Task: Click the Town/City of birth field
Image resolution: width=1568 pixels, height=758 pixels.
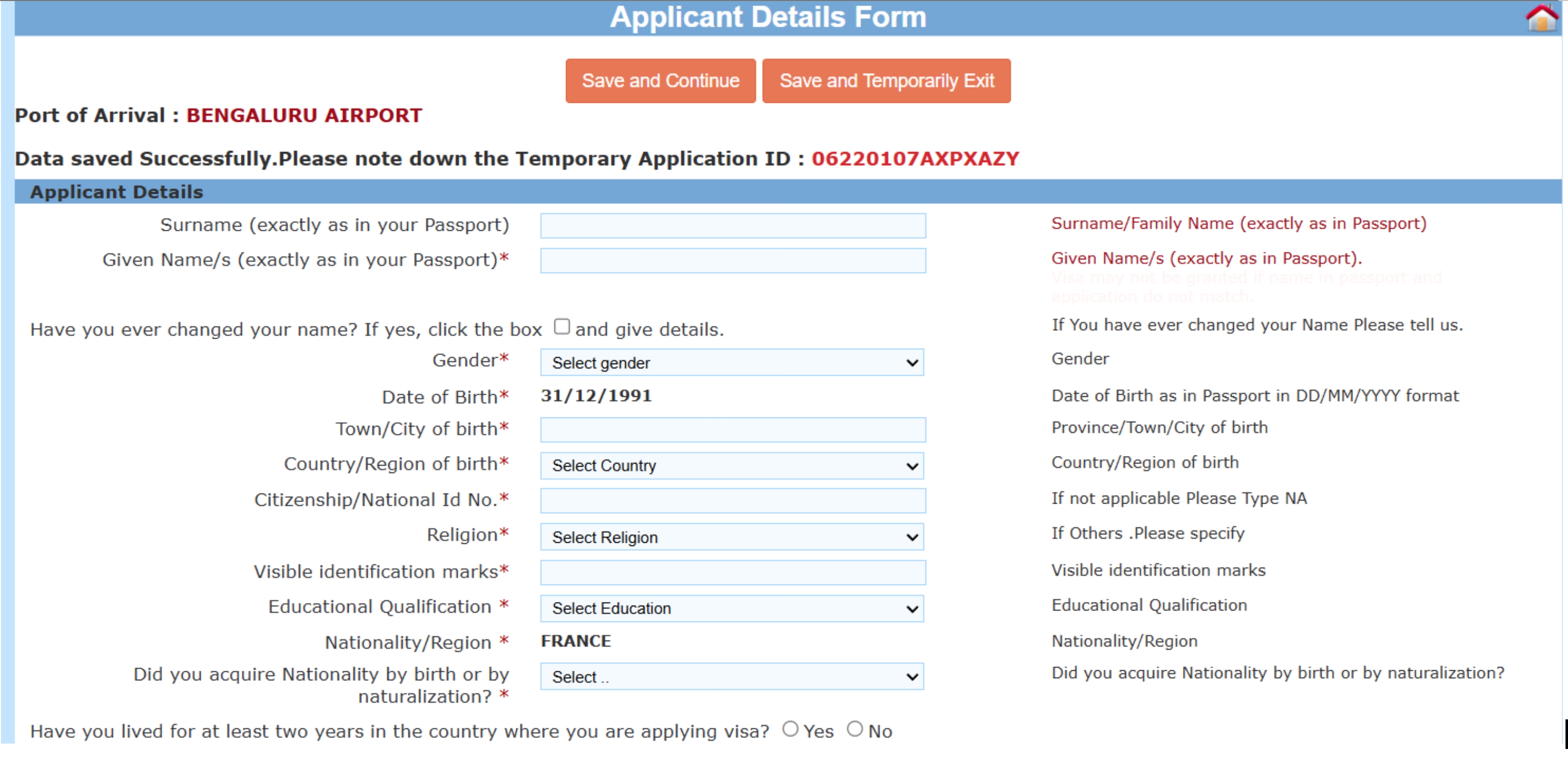Action: pyautogui.click(x=732, y=430)
